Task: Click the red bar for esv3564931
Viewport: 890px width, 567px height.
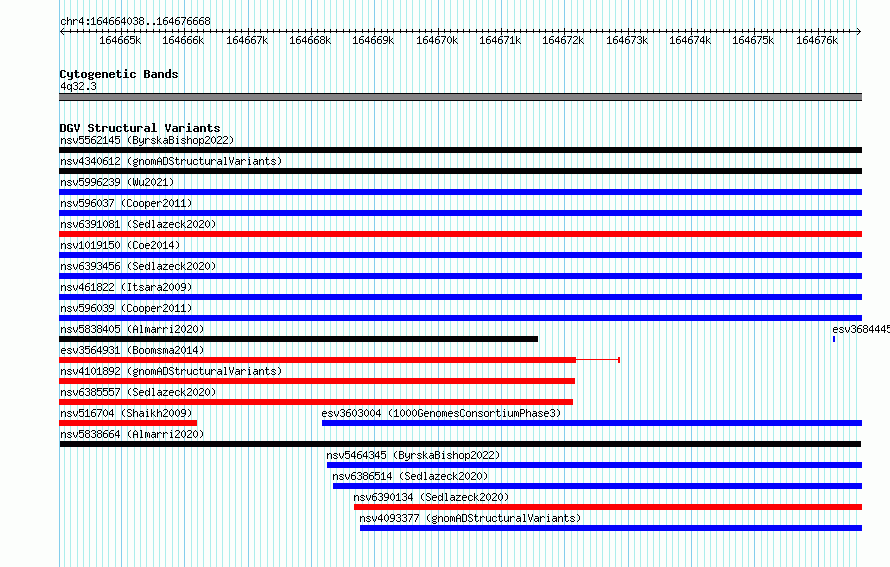Action: pyautogui.click(x=317, y=360)
